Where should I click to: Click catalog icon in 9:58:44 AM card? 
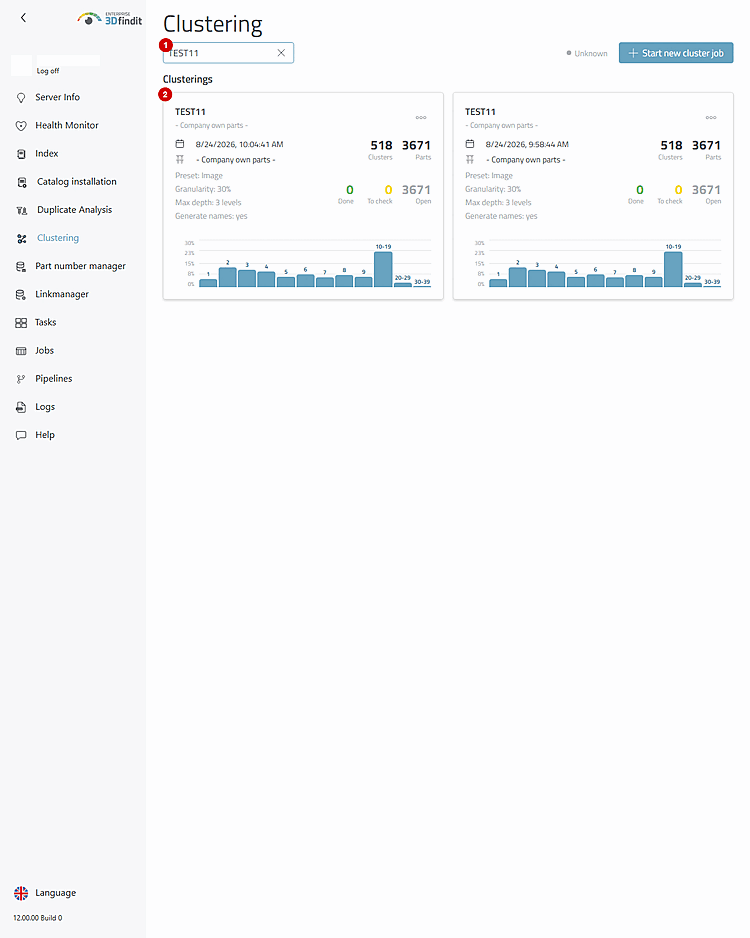coord(469,160)
